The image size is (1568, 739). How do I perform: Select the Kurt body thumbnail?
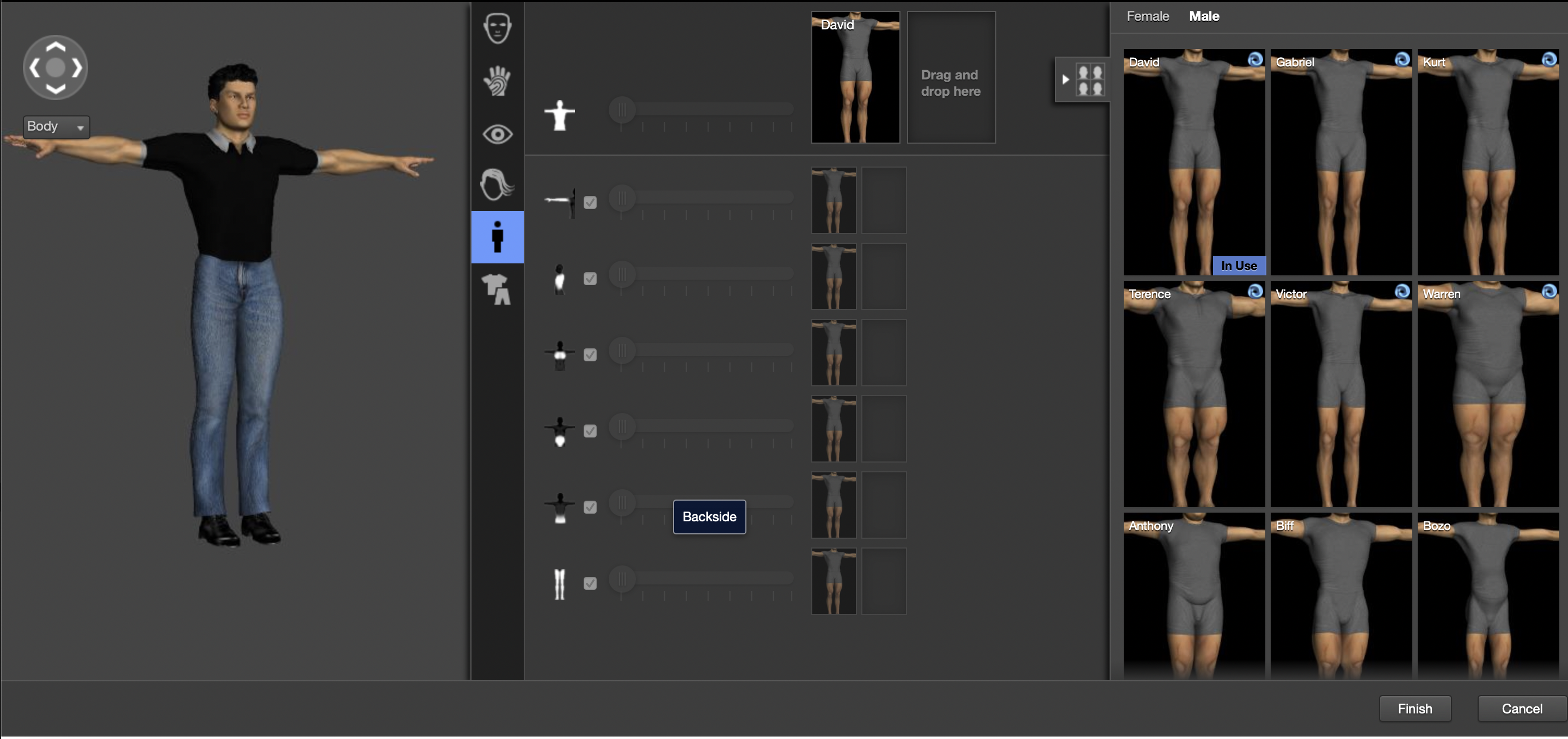click(x=1489, y=162)
